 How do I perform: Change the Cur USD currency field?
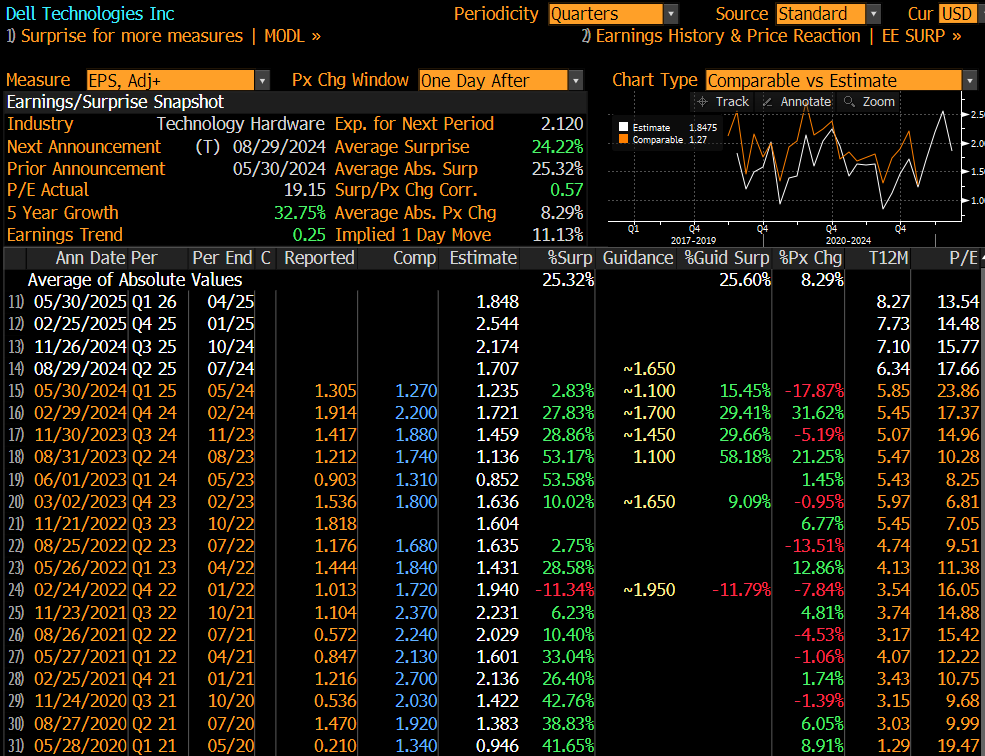[959, 14]
